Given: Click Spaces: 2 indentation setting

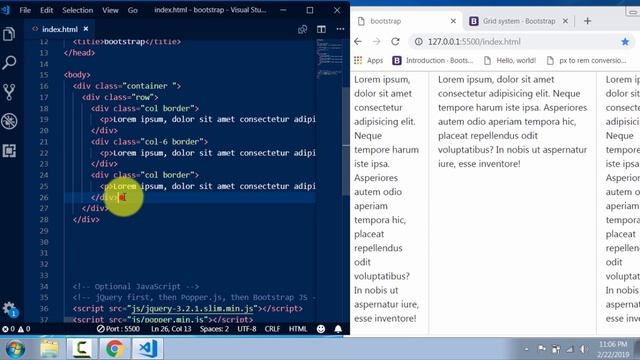Looking at the screenshot, I should pos(214,329).
